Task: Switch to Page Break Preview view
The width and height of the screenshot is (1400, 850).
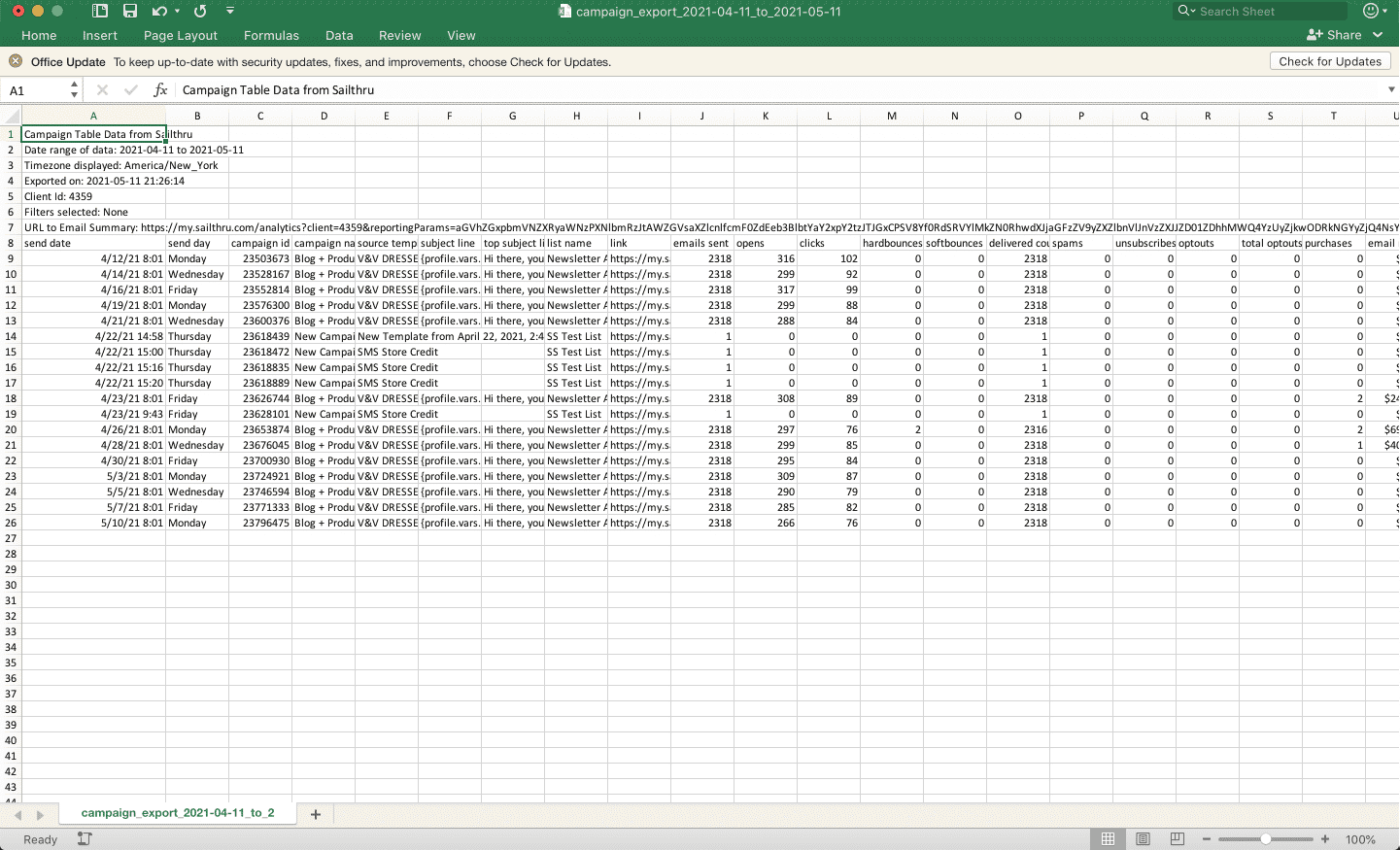Action: (x=1178, y=839)
